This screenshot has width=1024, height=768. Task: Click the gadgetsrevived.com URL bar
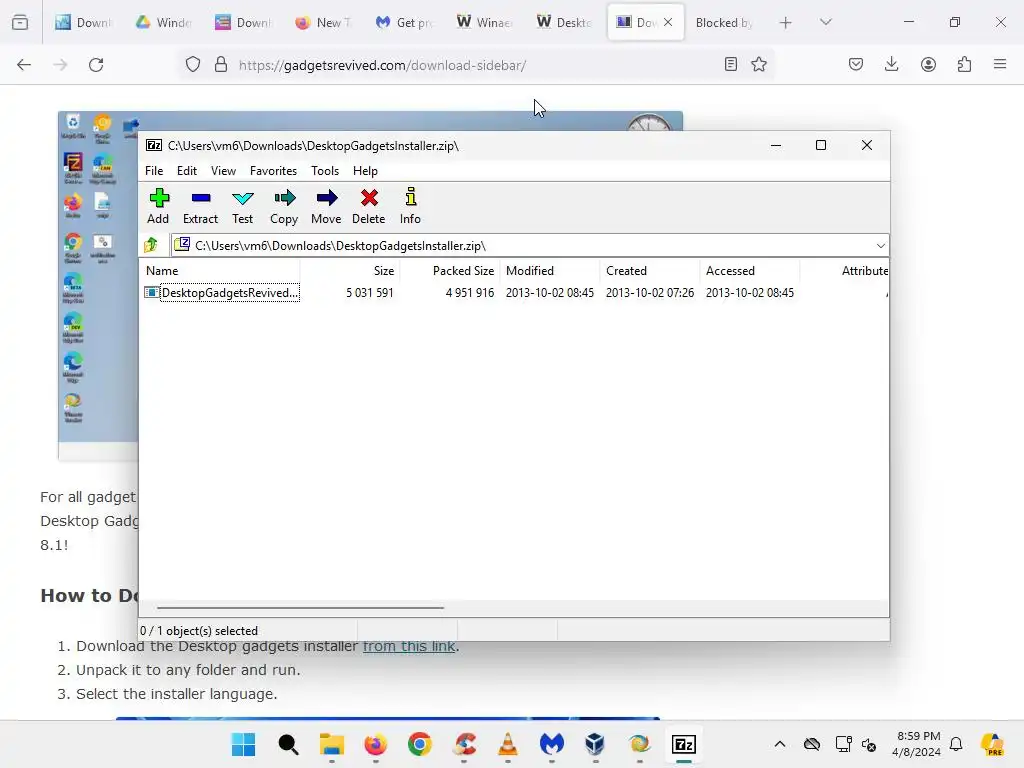click(477, 65)
